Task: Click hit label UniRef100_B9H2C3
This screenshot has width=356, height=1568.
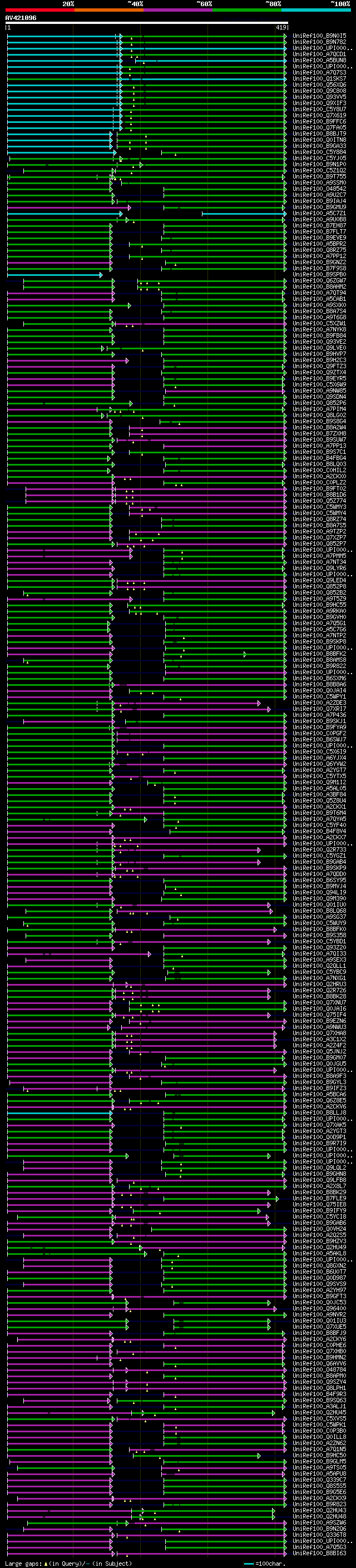Action: click(x=319, y=360)
